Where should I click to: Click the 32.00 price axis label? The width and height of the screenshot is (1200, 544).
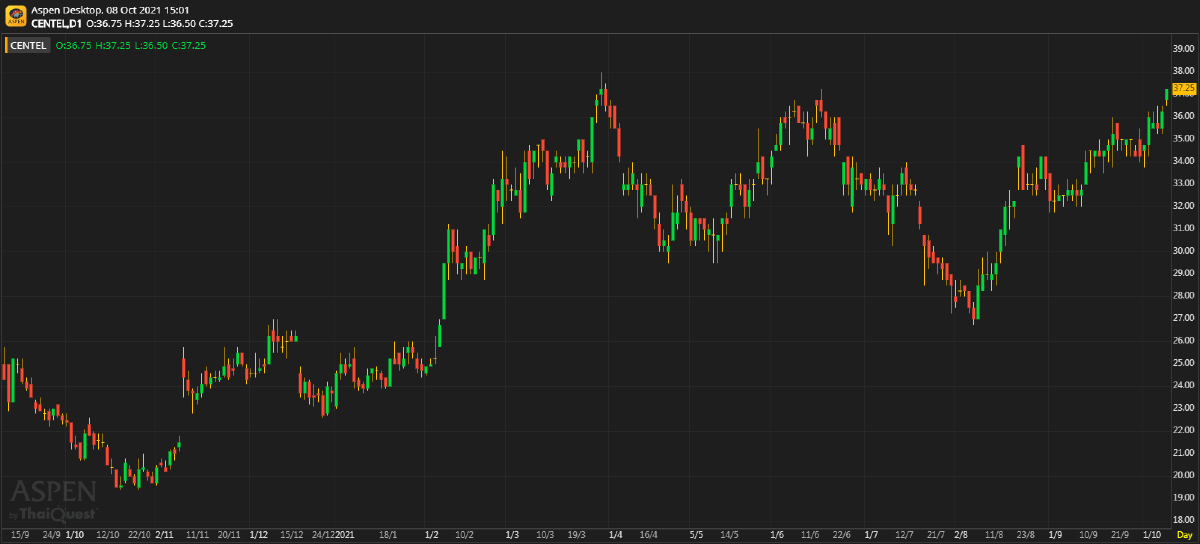[x=1184, y=206]
